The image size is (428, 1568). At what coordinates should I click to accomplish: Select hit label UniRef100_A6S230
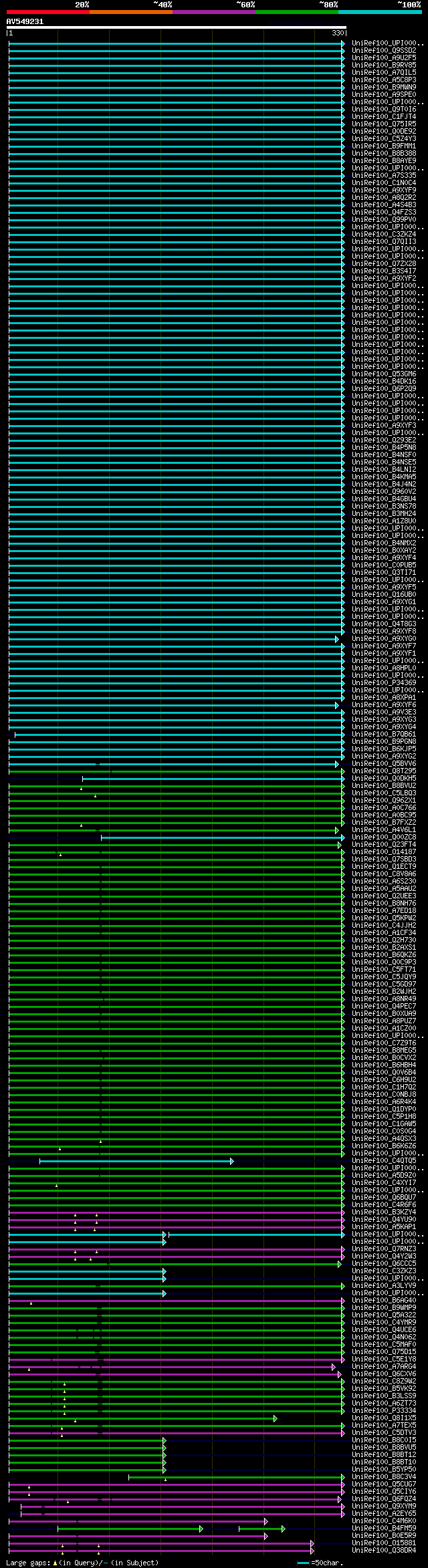click(384, 881)
